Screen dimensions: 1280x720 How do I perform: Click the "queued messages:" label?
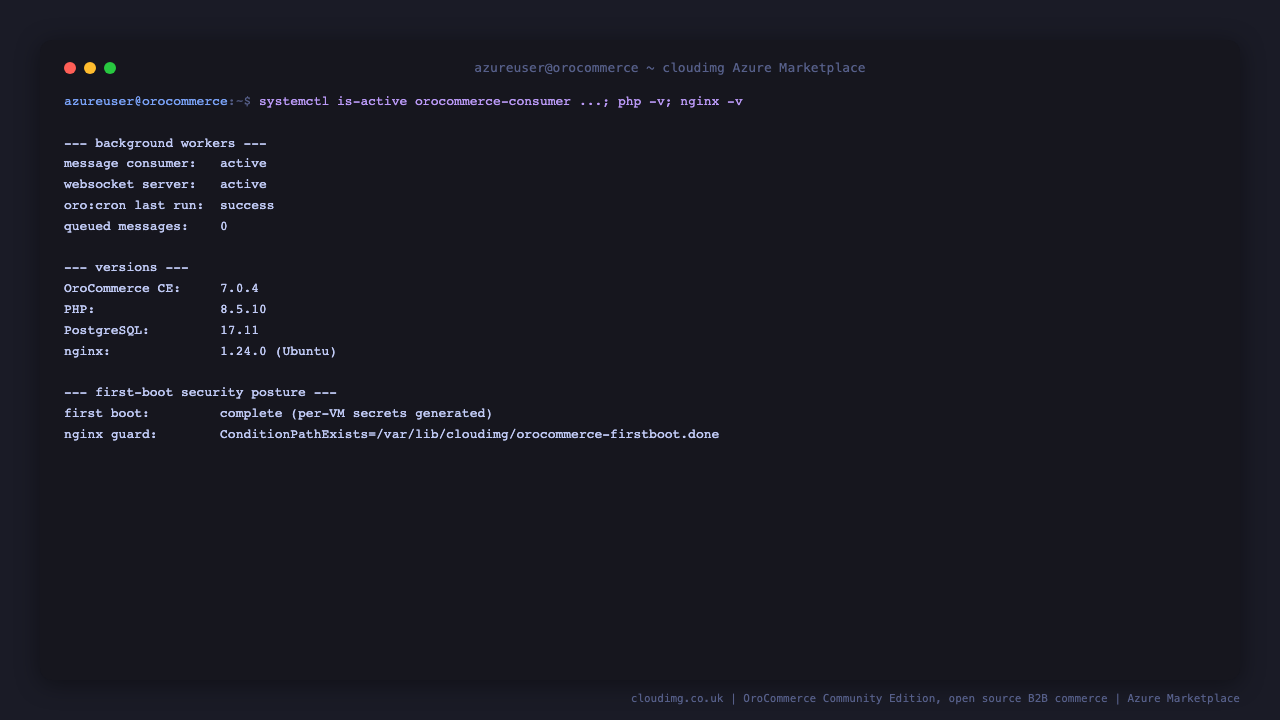coord(126,227)
